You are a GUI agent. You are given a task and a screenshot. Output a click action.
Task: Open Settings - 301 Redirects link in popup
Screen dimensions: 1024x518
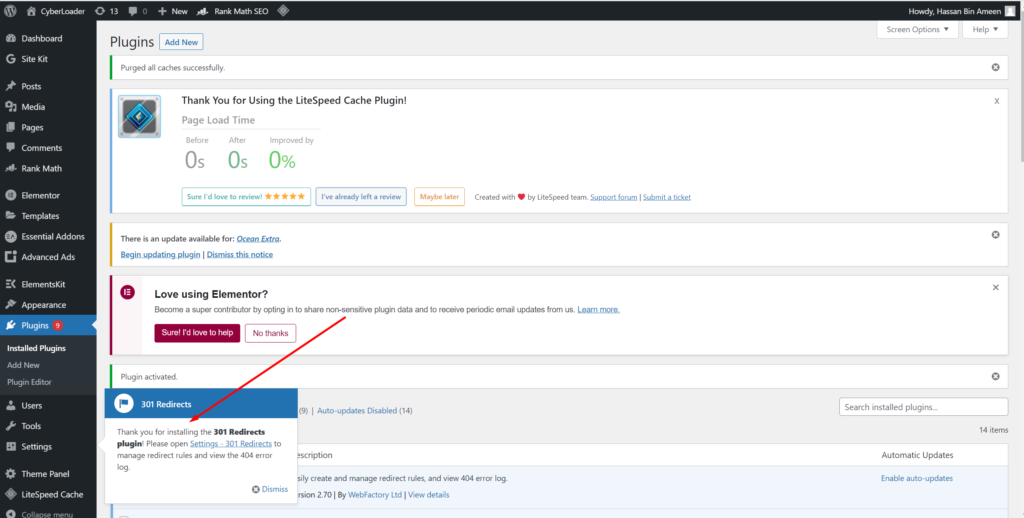click(x=231, y=444)
